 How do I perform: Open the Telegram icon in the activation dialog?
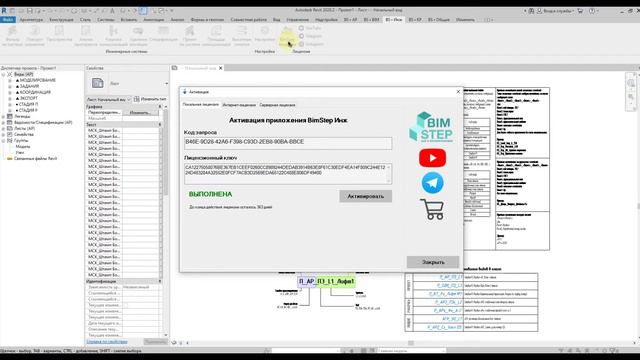tap(432, 182)
